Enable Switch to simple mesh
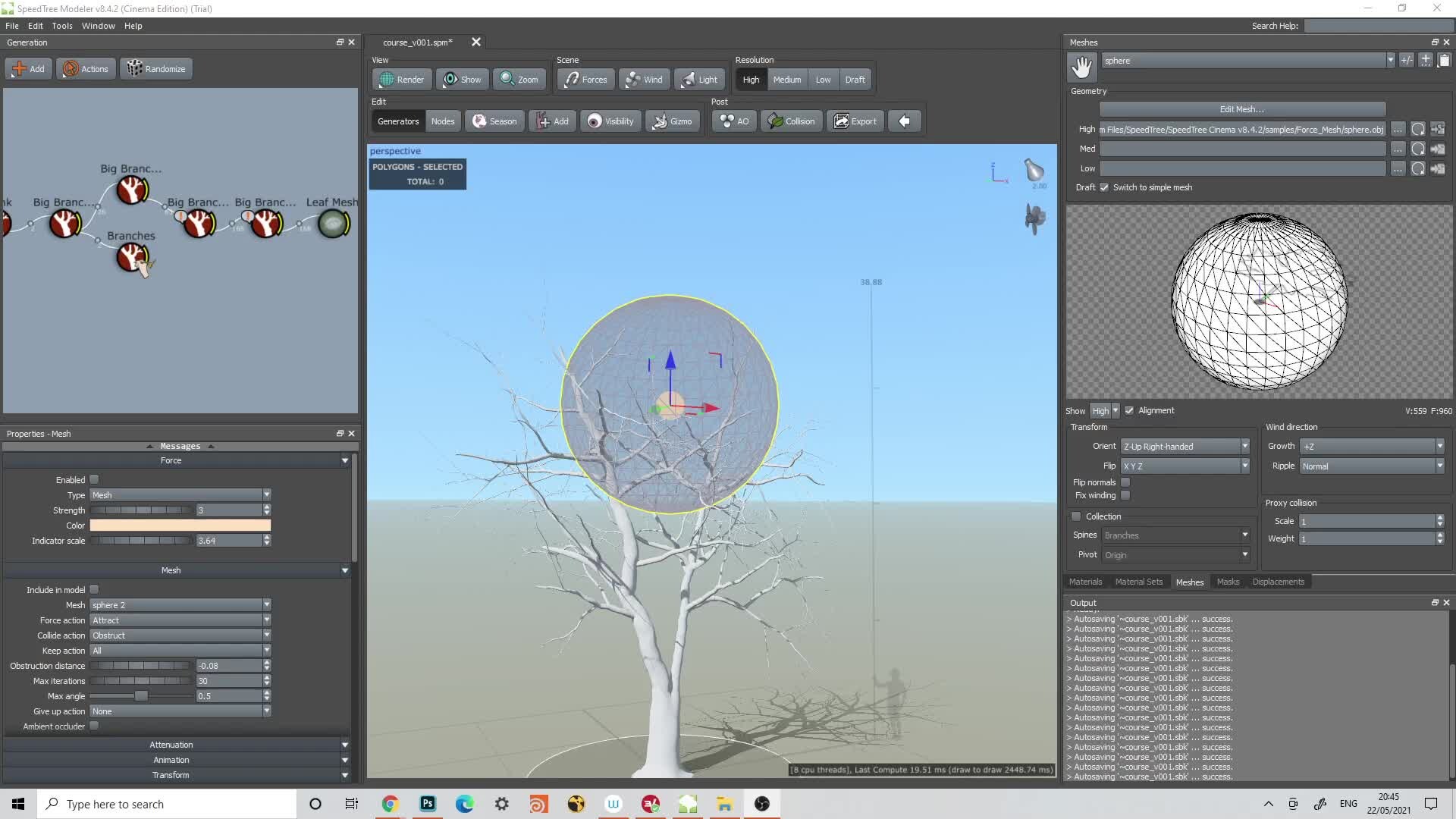The height and width of the screenshot is (819, 1456). pyautogui.click(x=1104, y=187)
